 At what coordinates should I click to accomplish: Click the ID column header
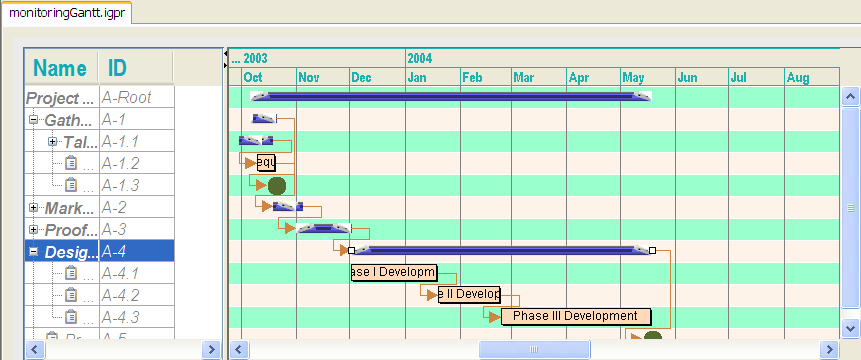click(136, 68)
